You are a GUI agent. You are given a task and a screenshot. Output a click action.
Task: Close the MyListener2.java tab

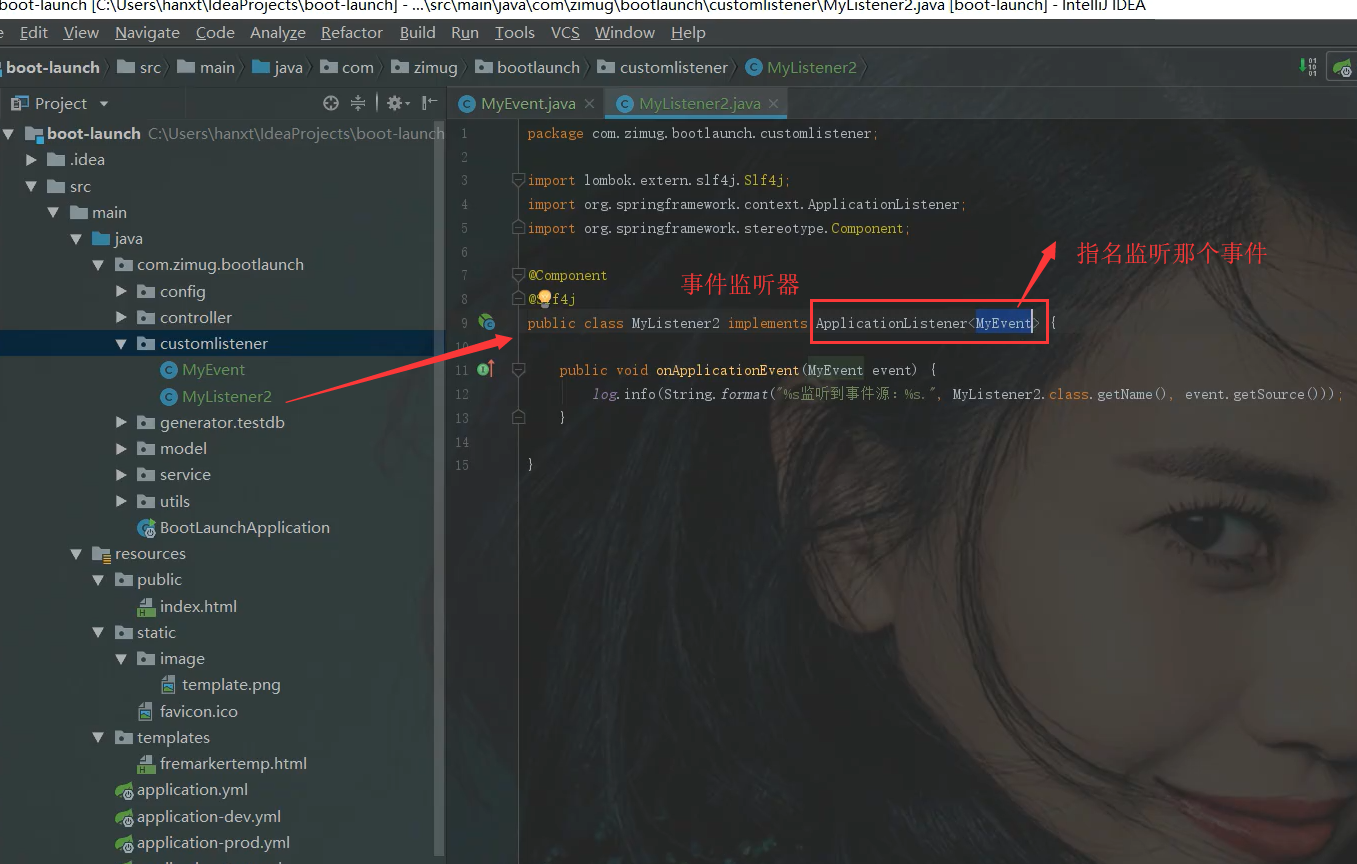click(773, 103)
